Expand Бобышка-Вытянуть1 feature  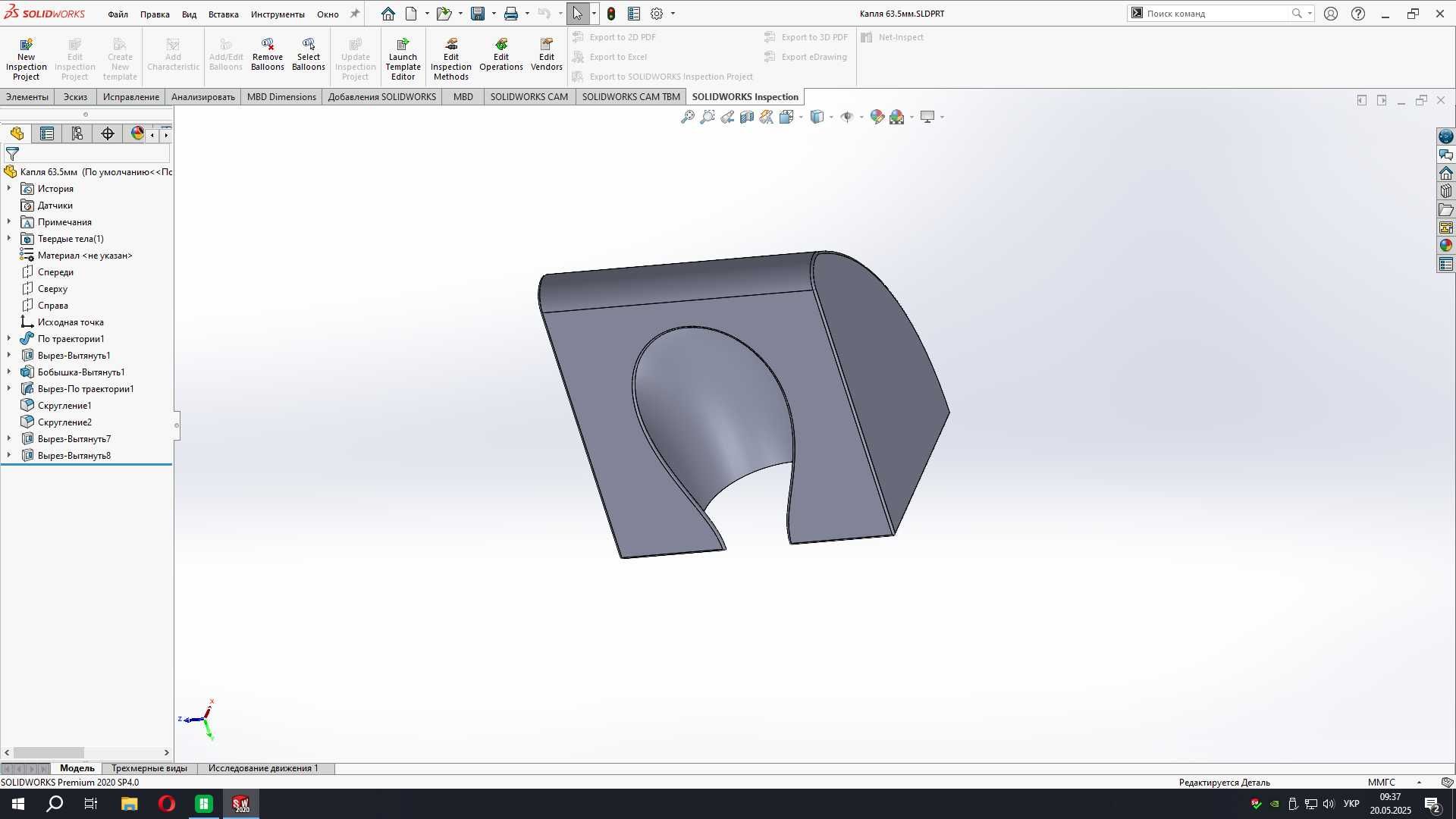(9, 372)
